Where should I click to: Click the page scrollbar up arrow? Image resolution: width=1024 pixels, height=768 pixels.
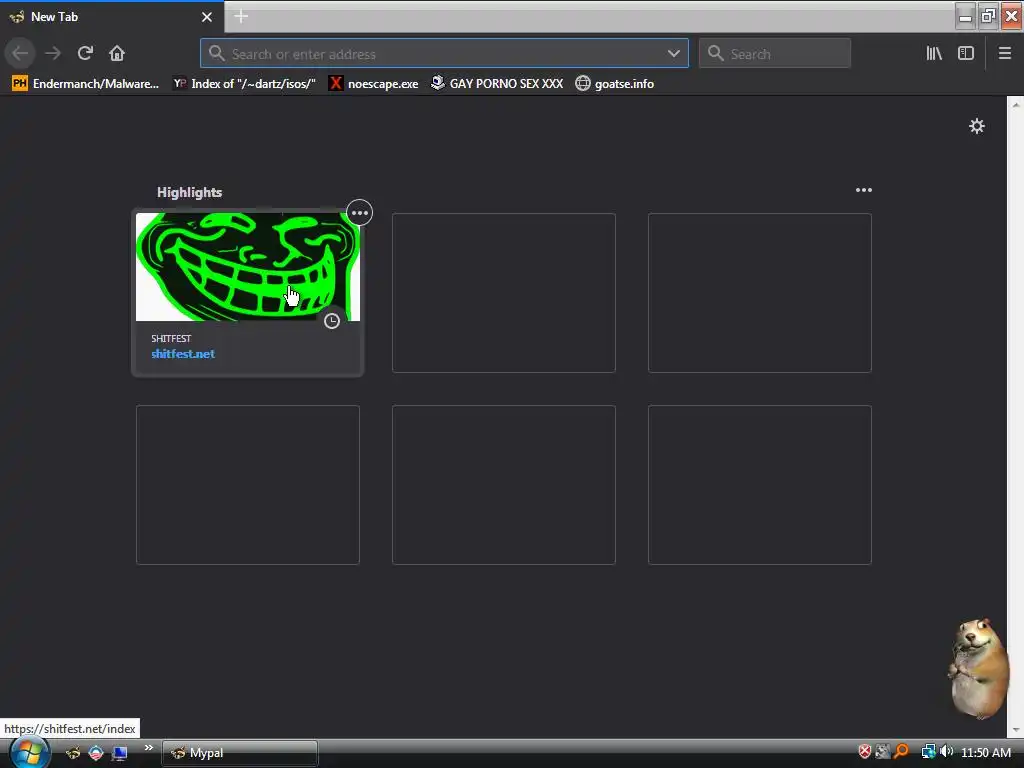click(x=1016, y=104)
